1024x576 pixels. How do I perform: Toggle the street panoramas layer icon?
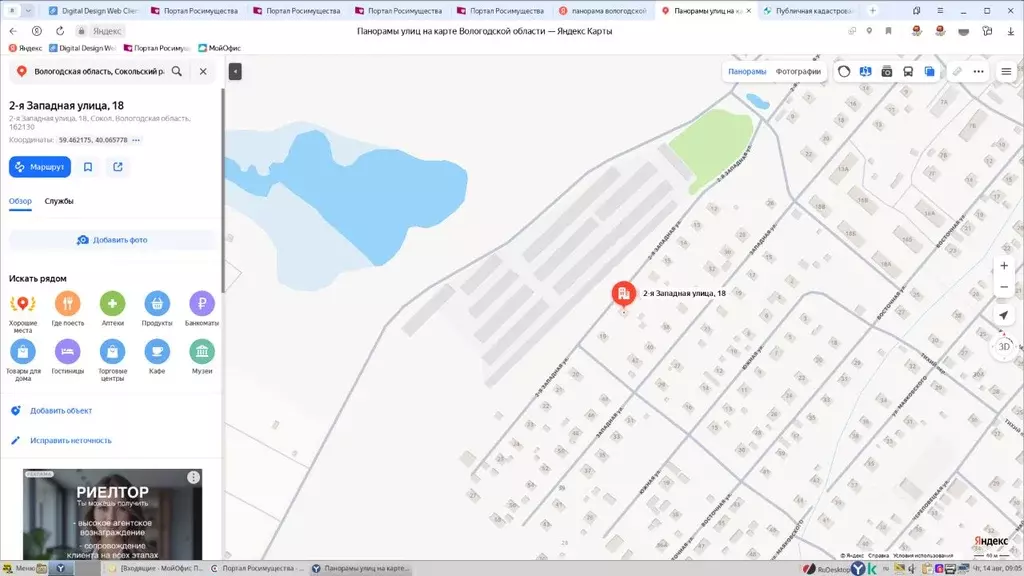(865, 71)
